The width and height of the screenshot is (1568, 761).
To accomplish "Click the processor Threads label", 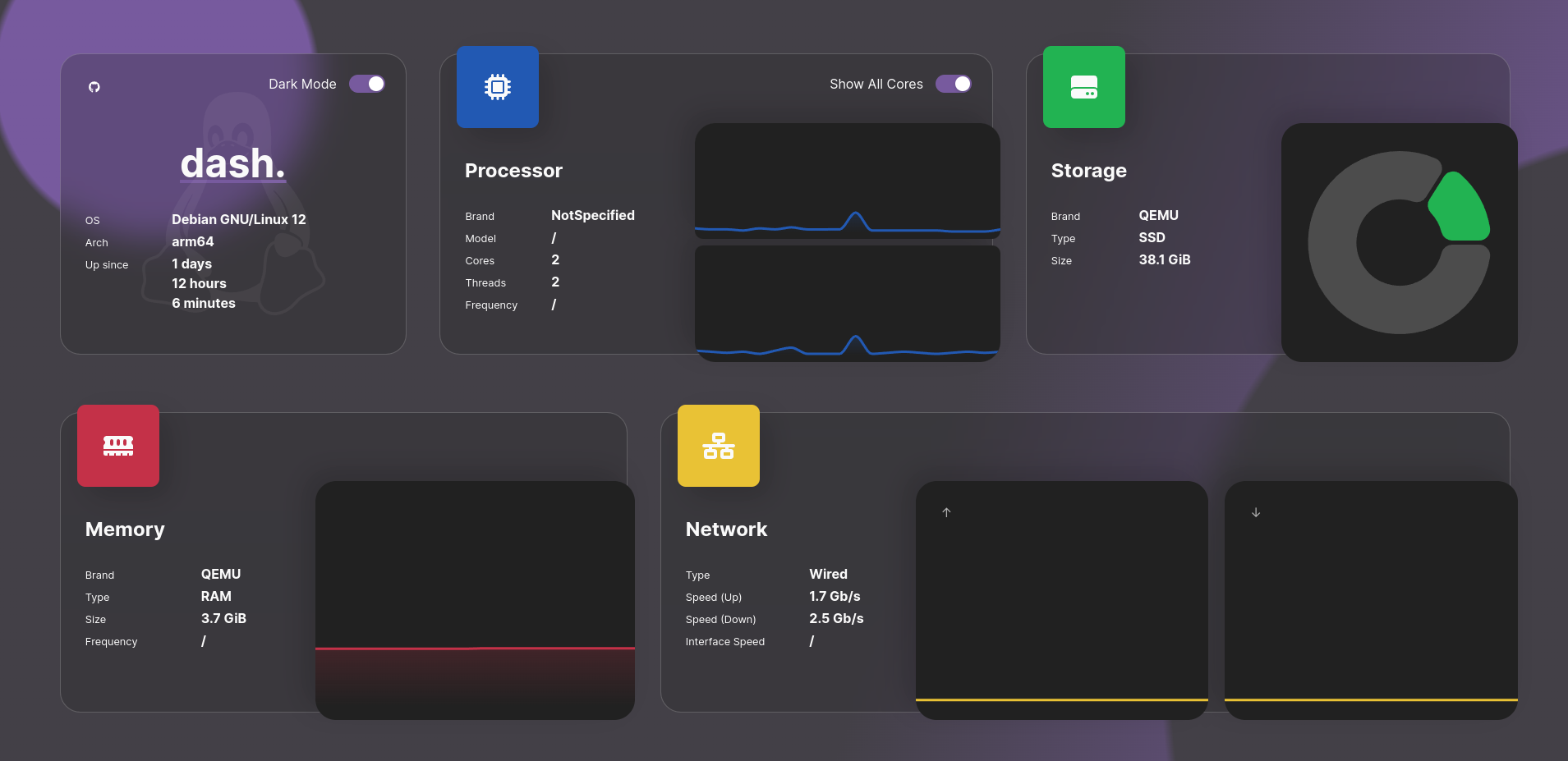I will point(485,283).
